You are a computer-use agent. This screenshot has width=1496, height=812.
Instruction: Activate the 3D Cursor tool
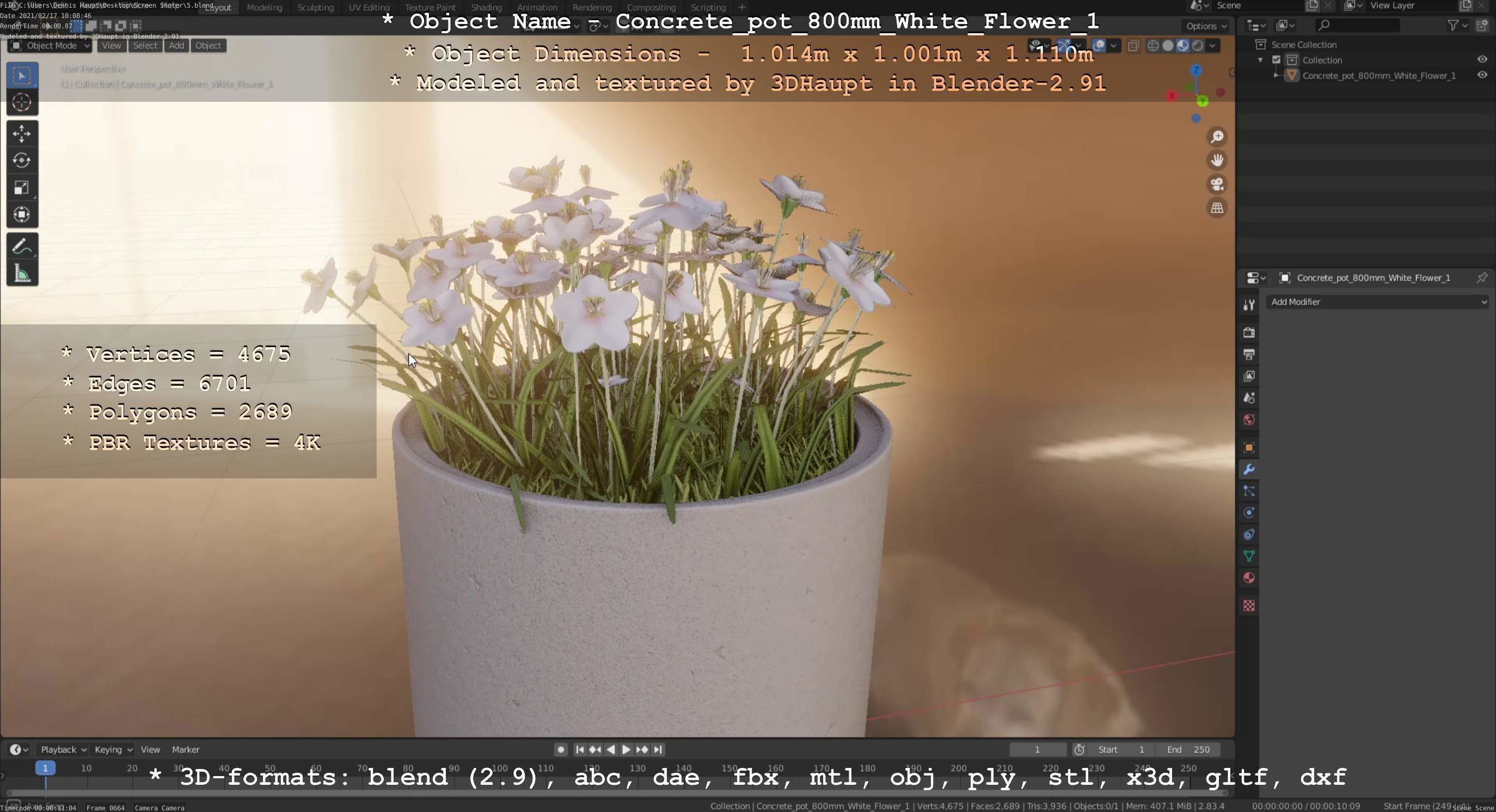tap(22, 103)
